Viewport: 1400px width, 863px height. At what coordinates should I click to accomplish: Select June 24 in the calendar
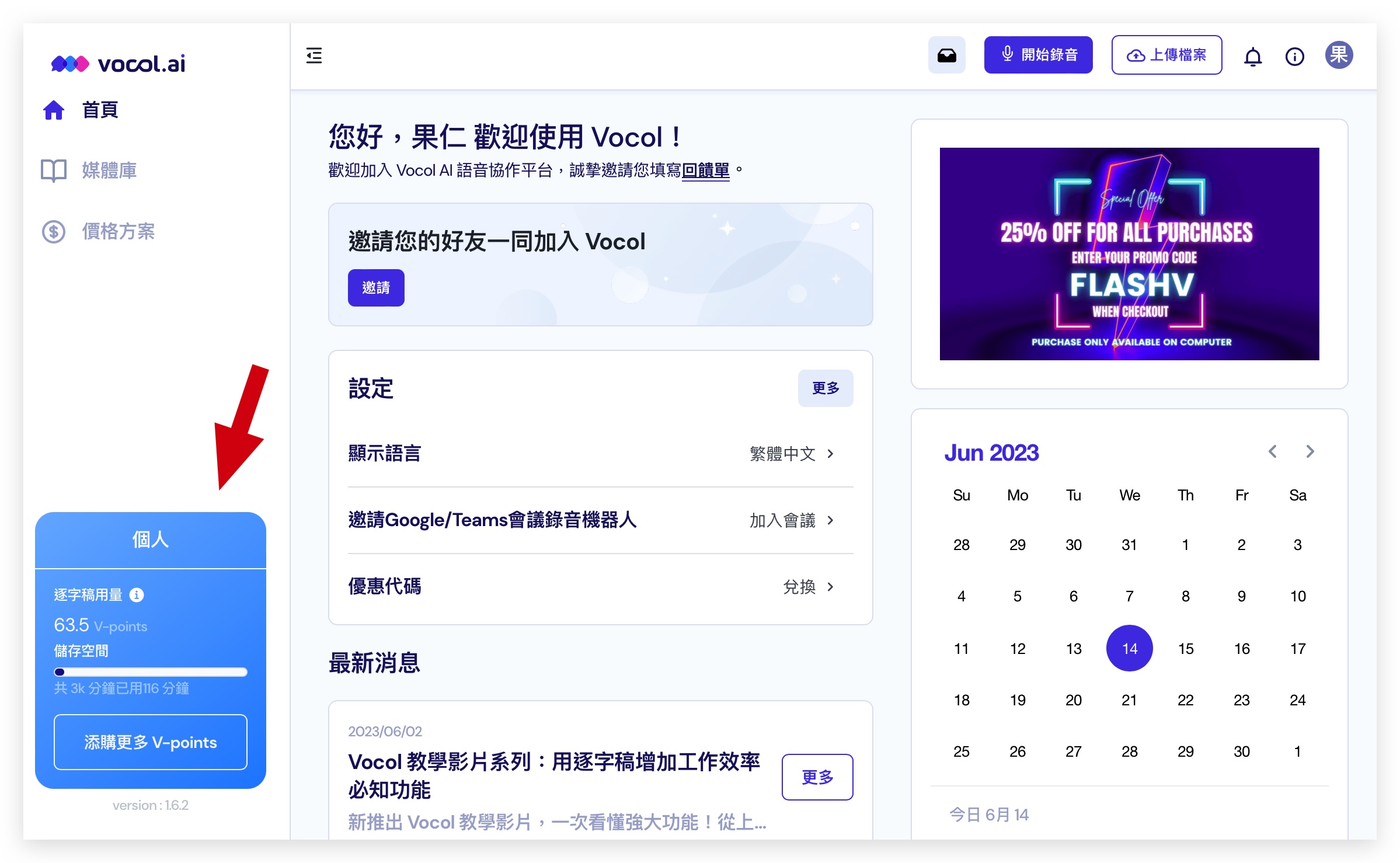pyautogui.click(x=1298, y=700)
